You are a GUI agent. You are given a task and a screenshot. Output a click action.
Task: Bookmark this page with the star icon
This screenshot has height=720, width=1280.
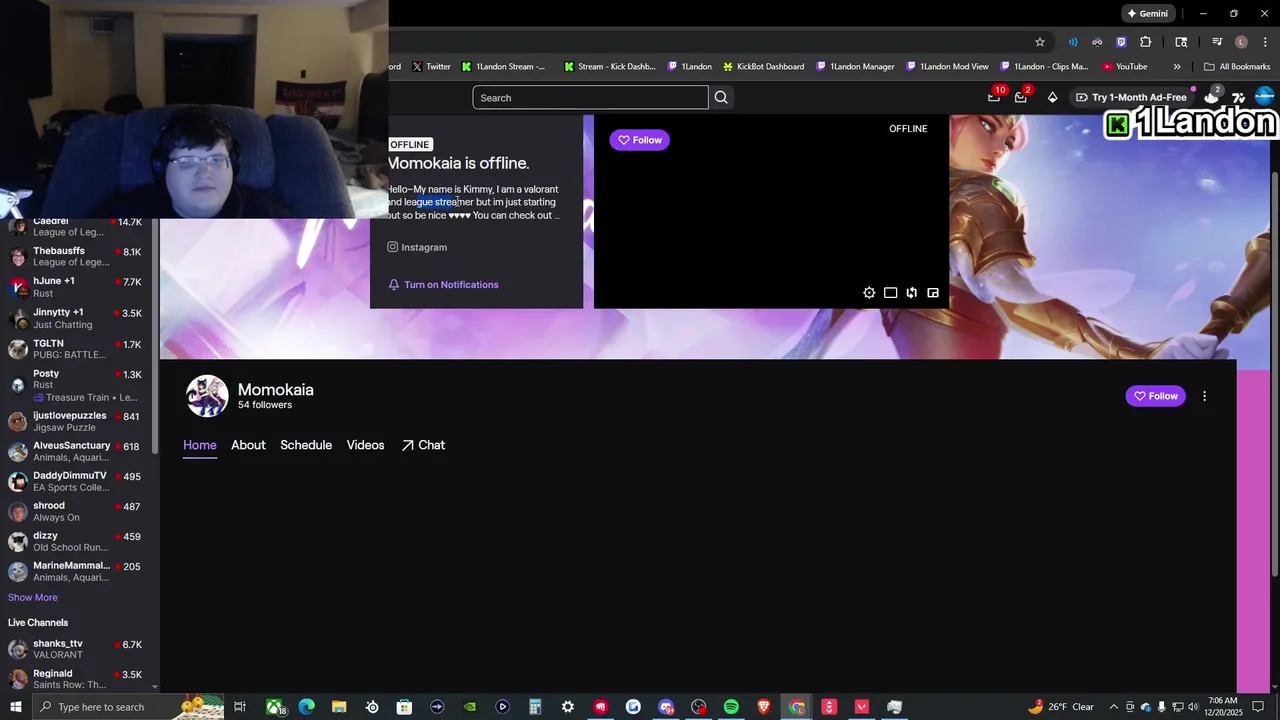point(1040,42)
